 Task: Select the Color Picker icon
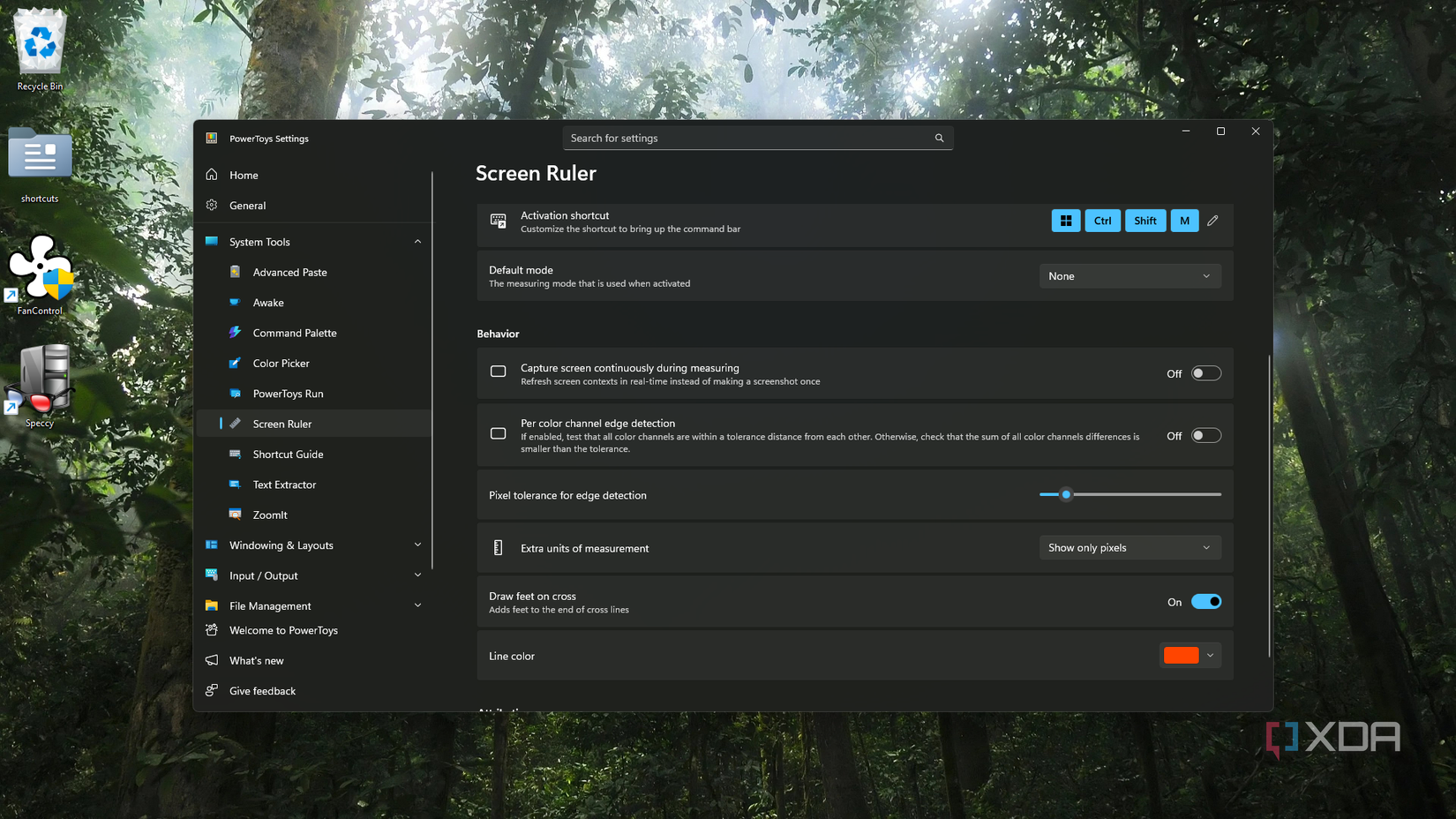[235, 363]
